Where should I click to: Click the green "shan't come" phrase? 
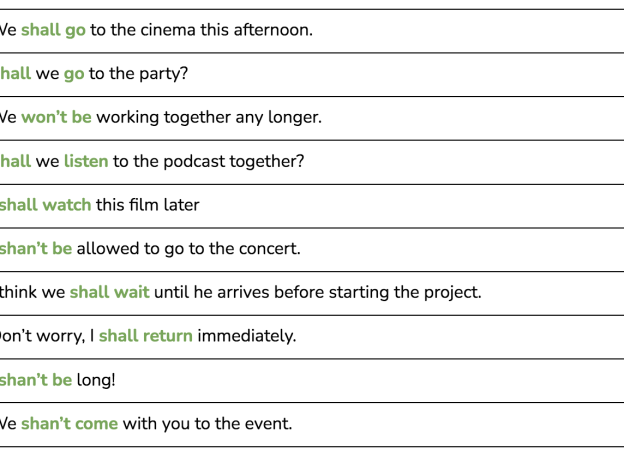coord(69,424)
